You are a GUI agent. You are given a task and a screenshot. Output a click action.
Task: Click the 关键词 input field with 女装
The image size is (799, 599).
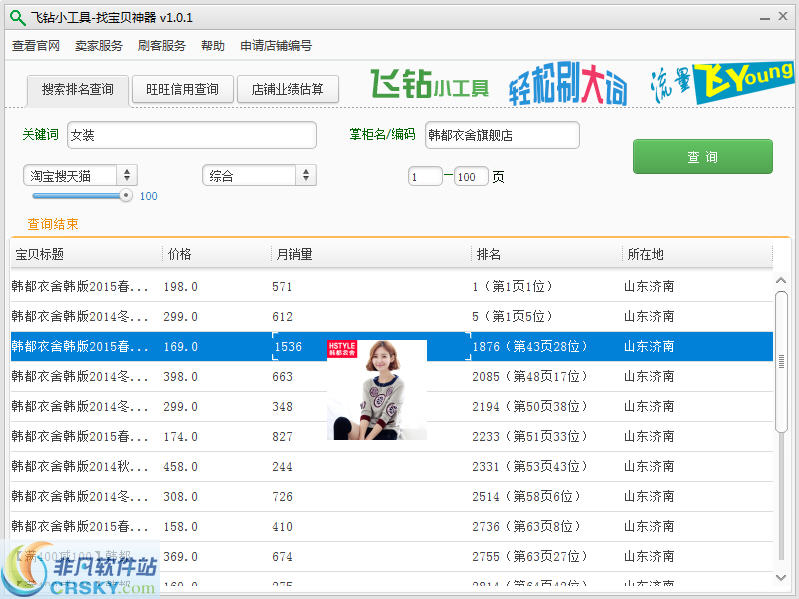click(x=192, y=135)
